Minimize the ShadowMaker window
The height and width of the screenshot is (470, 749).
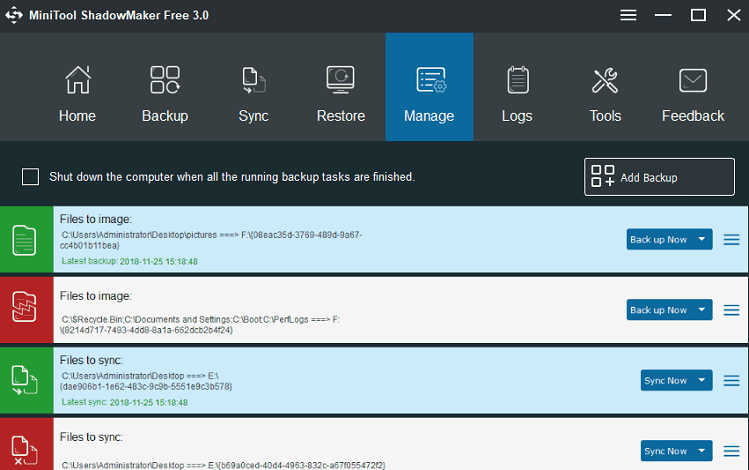tap(663, 15)
